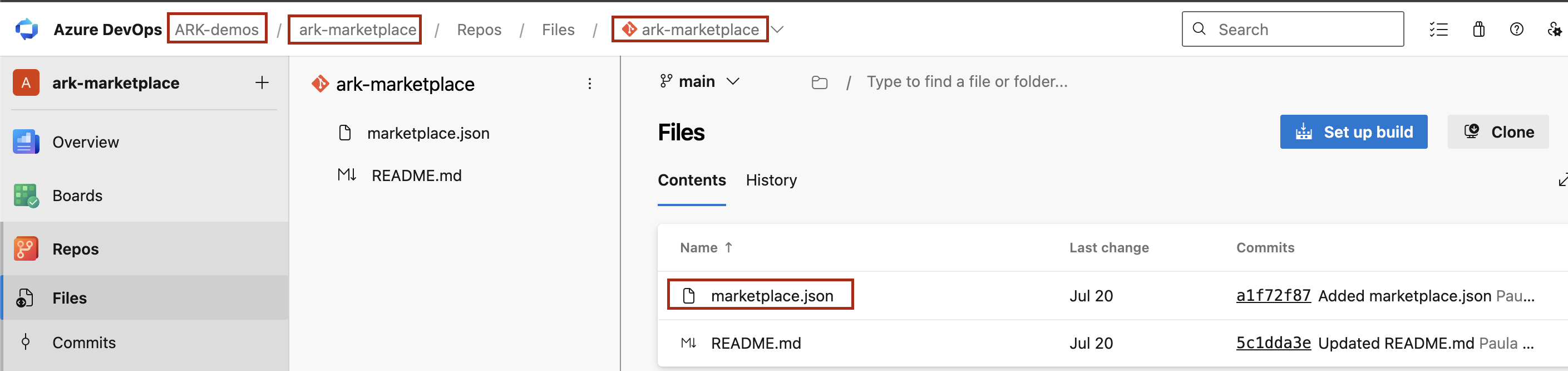
Task: Click the markdown icon in the README.md table row
Action: (x=688, y=343)
